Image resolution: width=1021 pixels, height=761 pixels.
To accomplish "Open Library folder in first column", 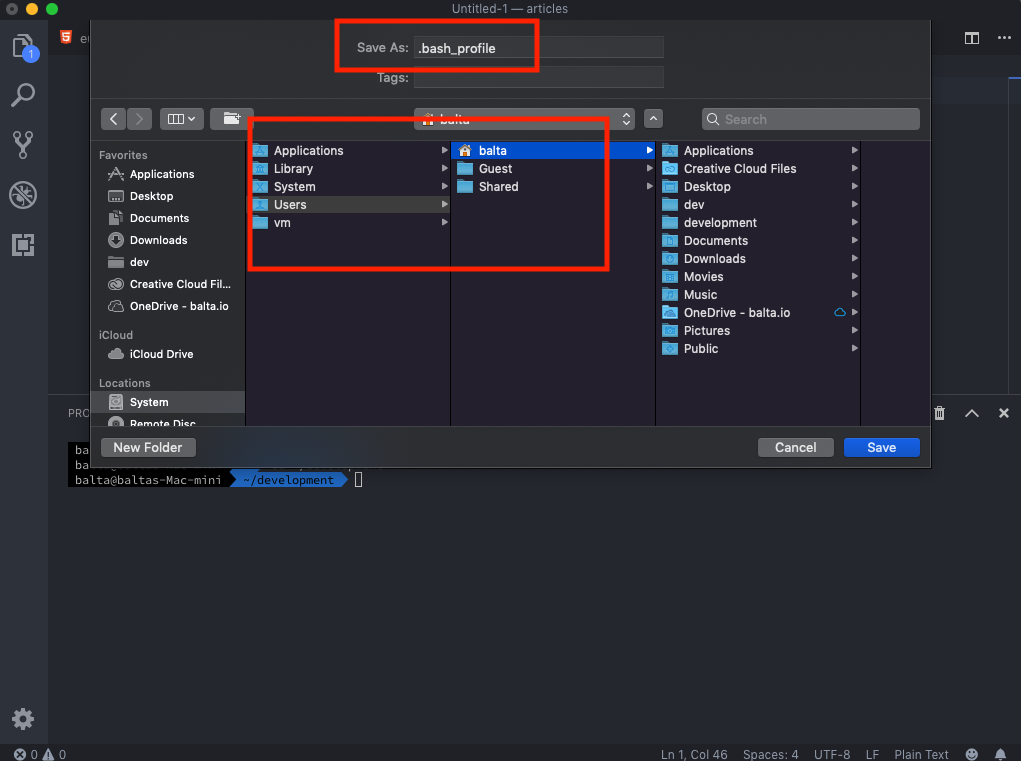I will (350, 169).
